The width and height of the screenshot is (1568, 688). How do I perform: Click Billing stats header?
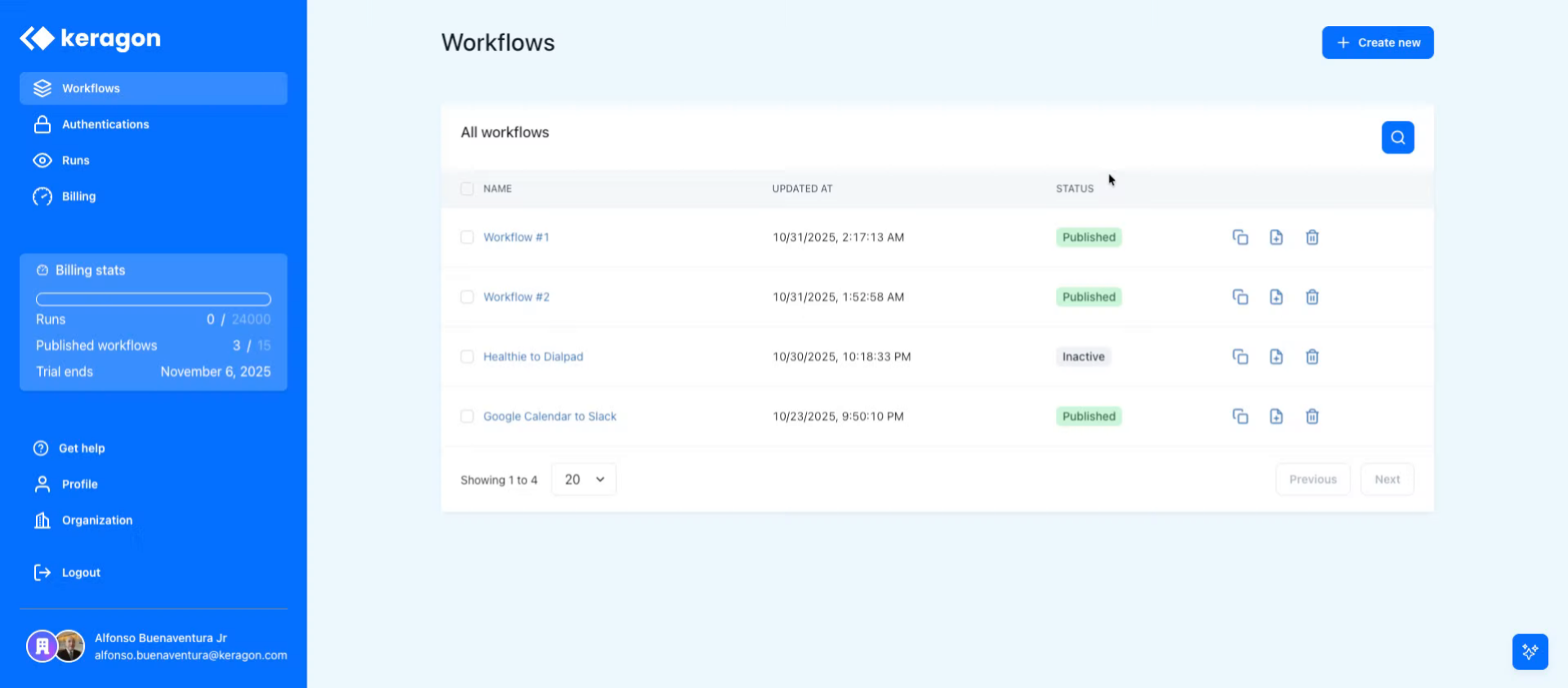(81, 270)
